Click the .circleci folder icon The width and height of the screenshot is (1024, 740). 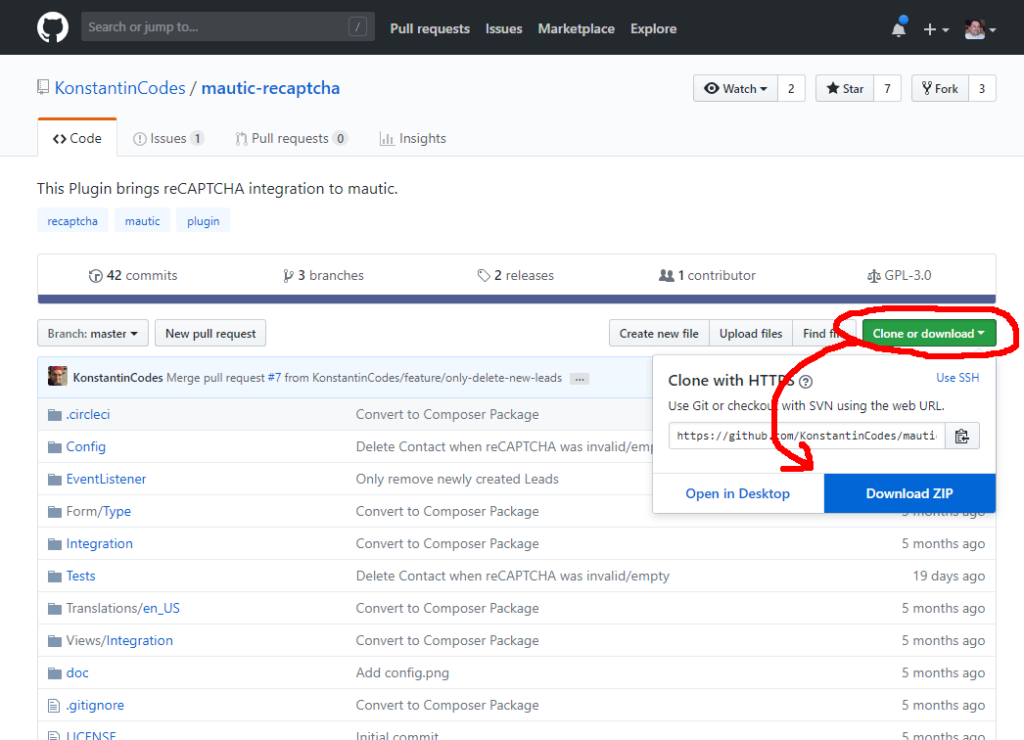(55, 415)
